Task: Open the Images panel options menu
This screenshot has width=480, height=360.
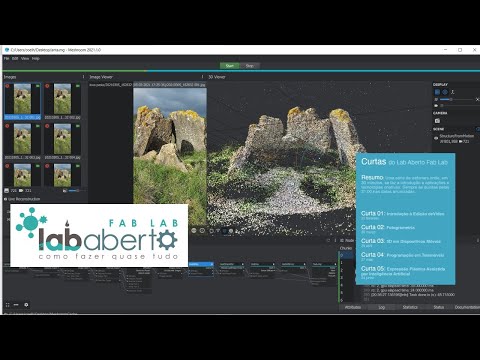Action: click(83, 77)
